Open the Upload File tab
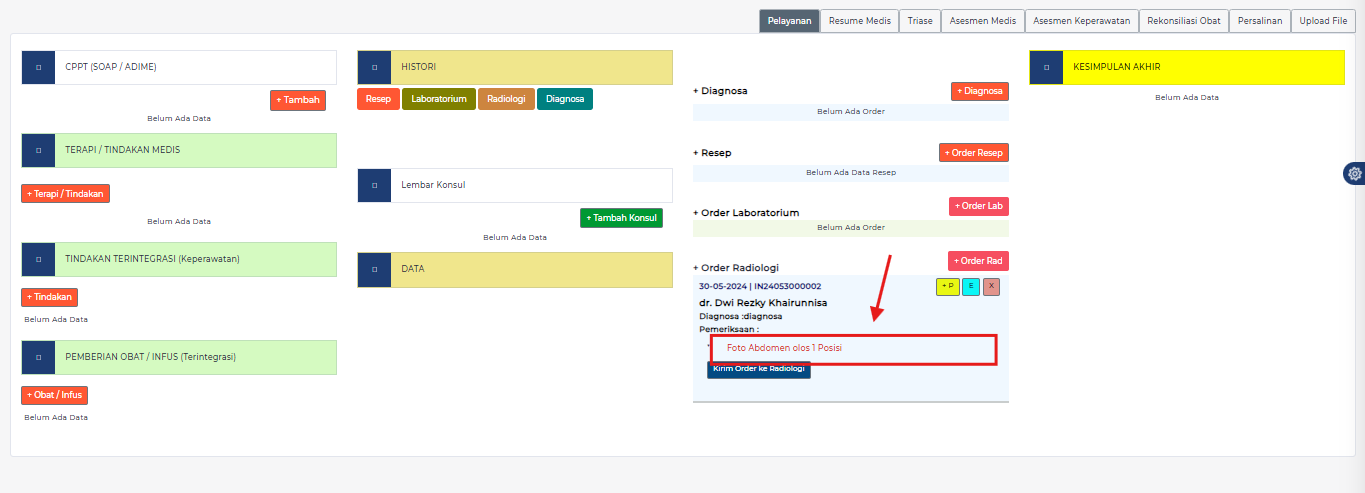This screenshot has width=1365, height=493. [1323, 21]
